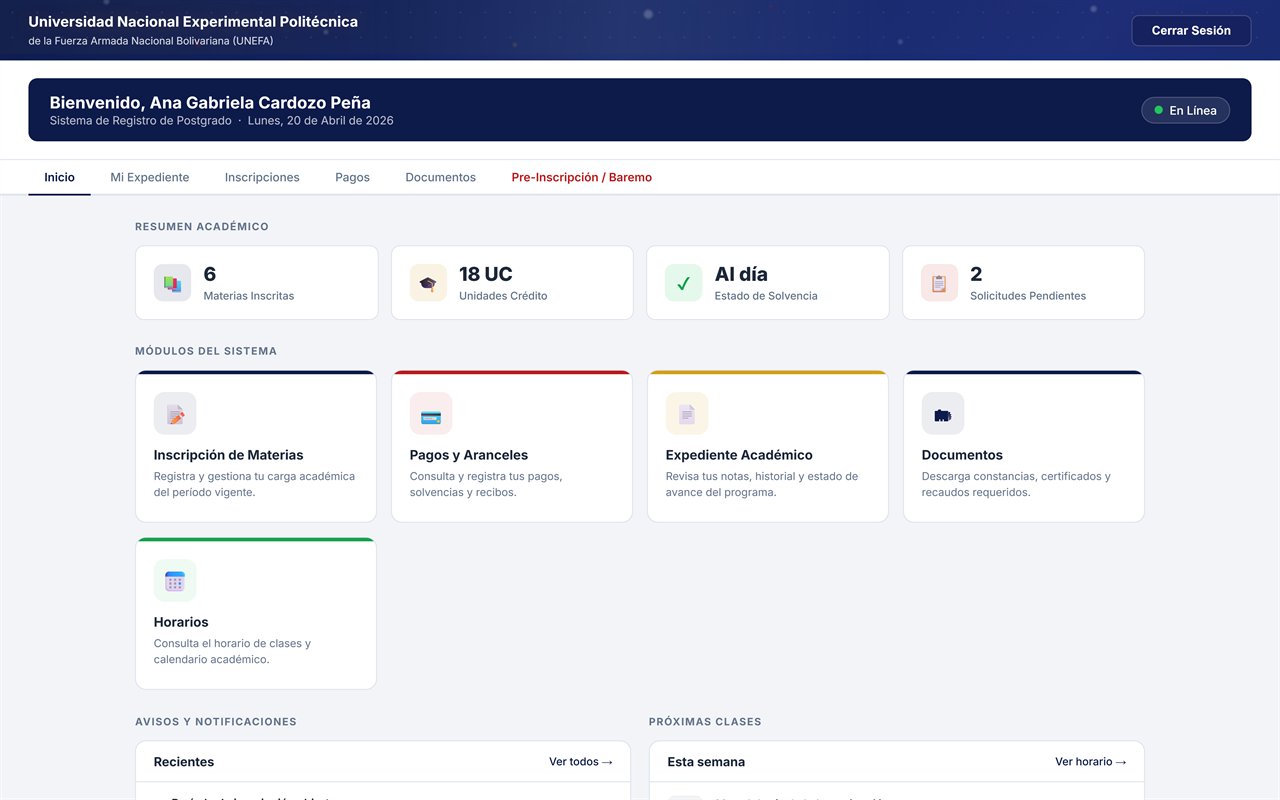Click the clipboard icon for Solicitudes Pendientes
Viewport: 1280px width, 800px height.
pyautogui.click(x=939, y=283)
